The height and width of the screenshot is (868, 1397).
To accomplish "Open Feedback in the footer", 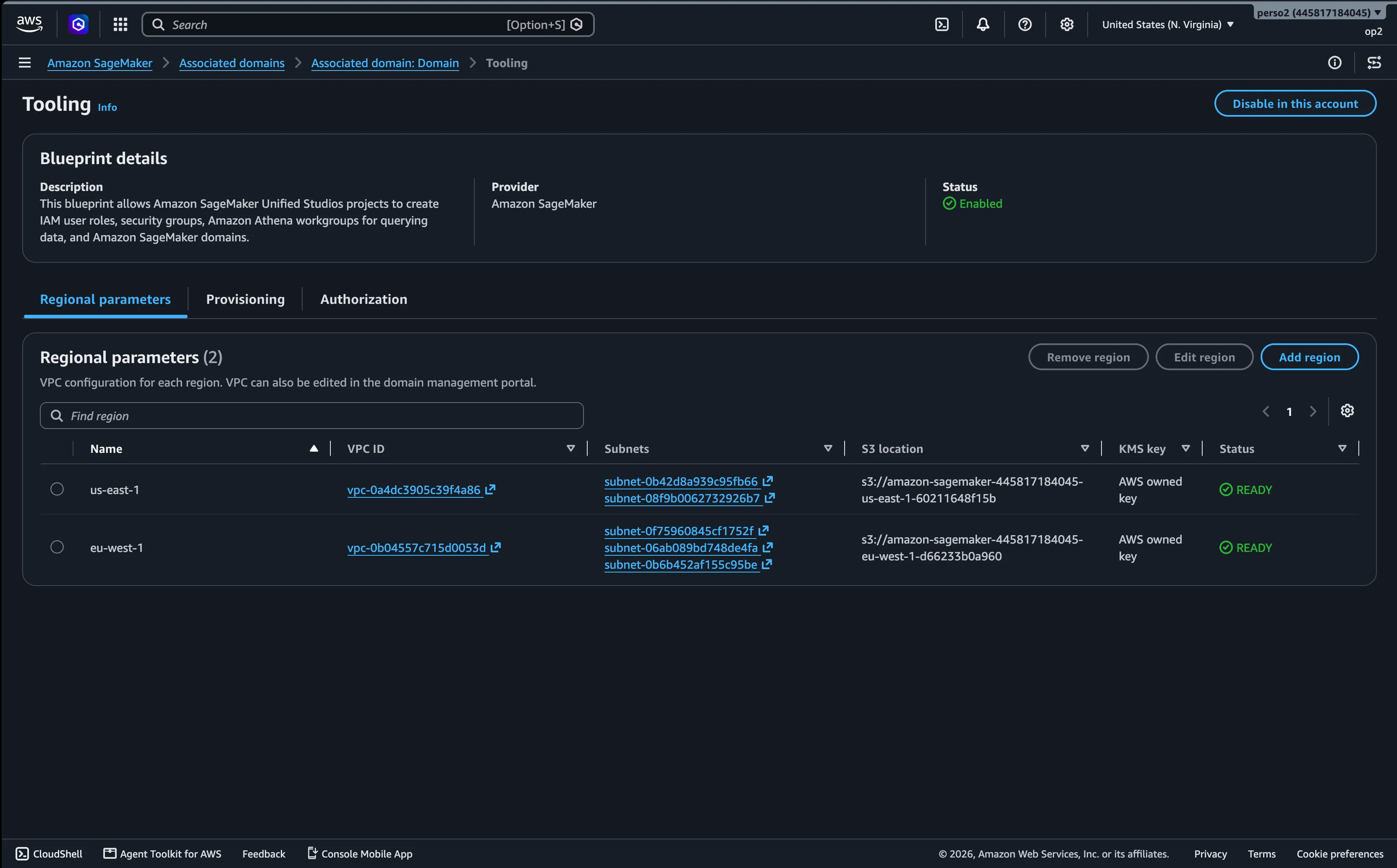I will coord(264,854).
